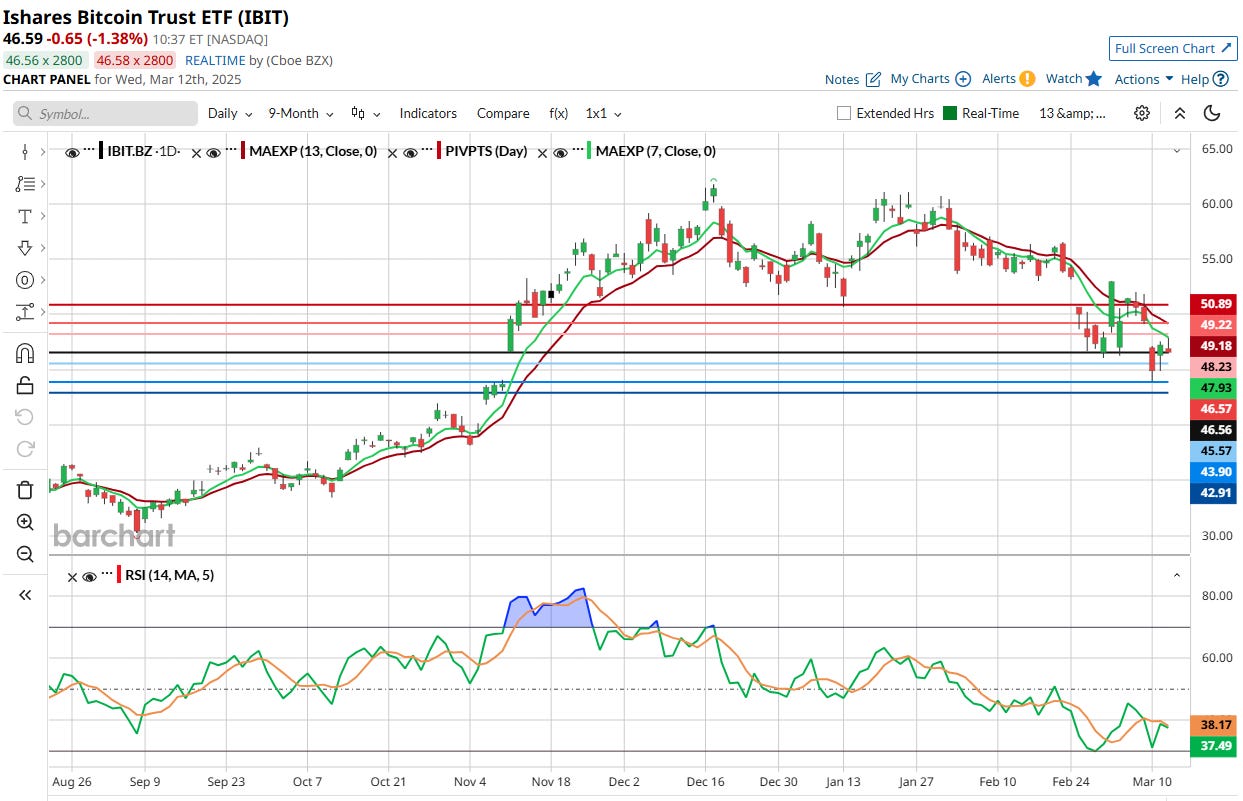This screenshot has height=801, width=1243.
Task: Click the redo arrow icon
Action: click(x=25, y=448)
